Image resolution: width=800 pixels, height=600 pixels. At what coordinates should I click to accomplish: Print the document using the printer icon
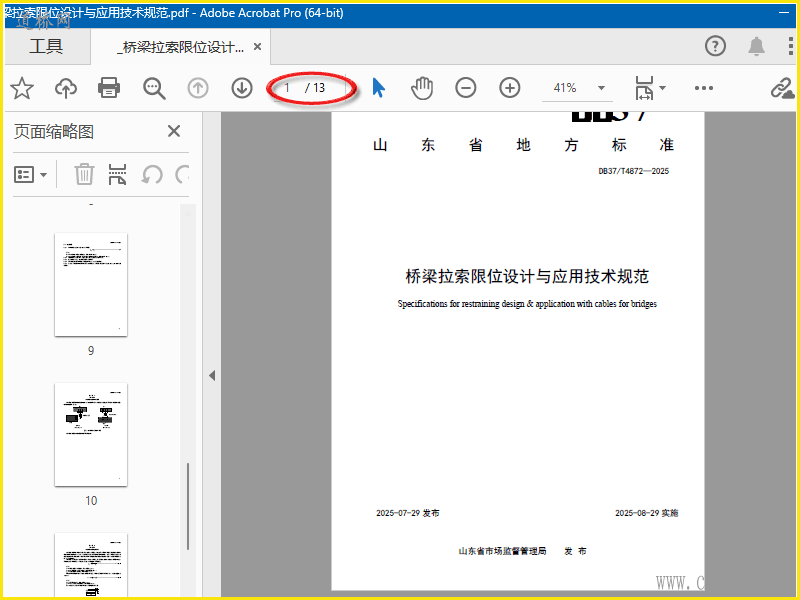109,88
